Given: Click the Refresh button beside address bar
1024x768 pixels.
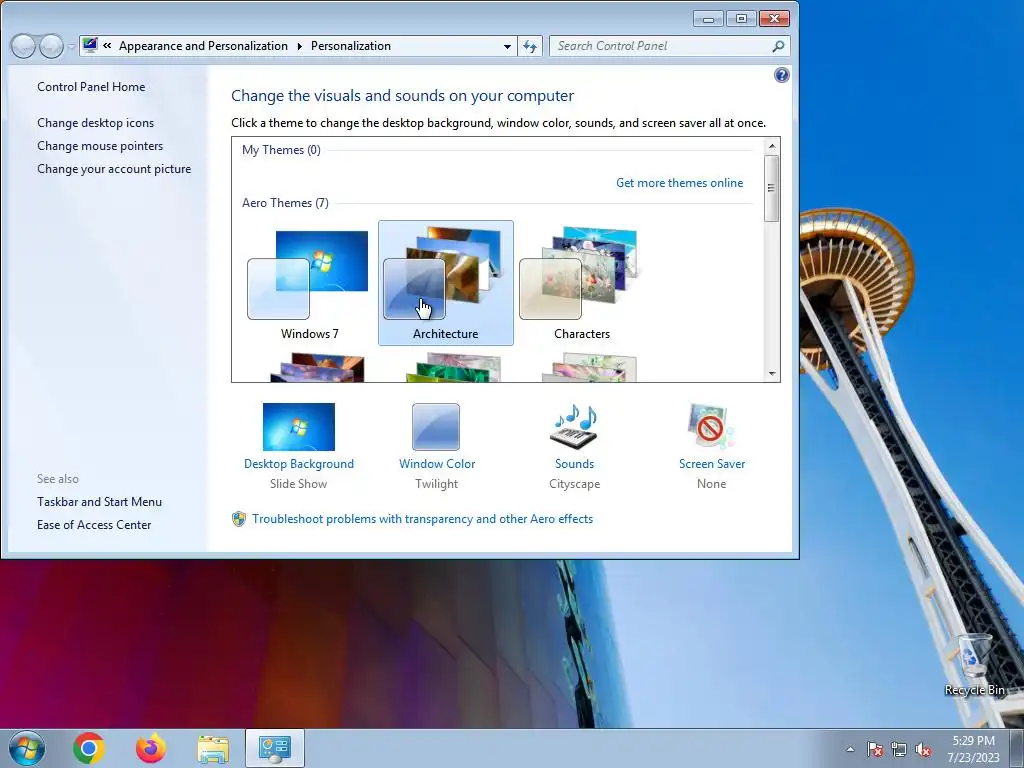Looking at the screenshot, I should point(530,46).
